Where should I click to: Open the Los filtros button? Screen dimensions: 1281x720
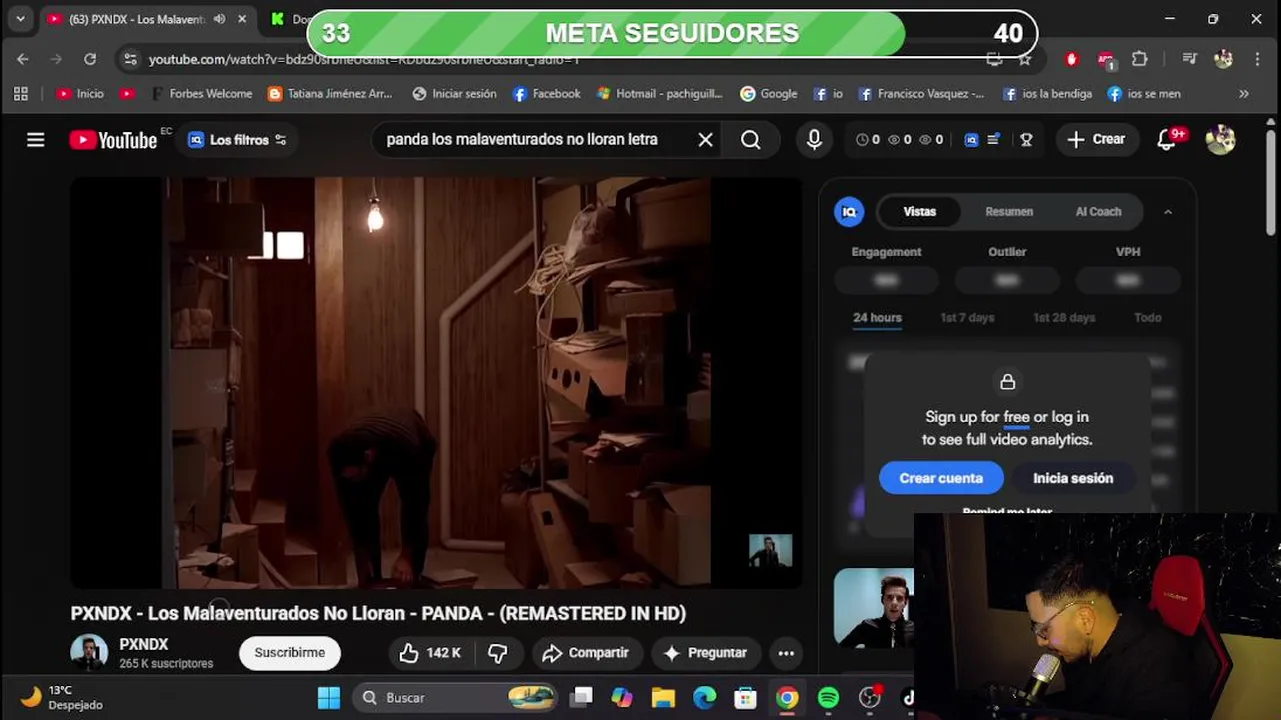click(238, 140)
